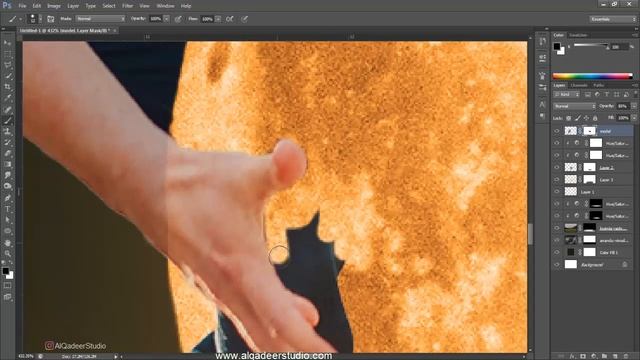Hide the Color Fill 1 layer
Image resolution: width=640 pixels, height=360 pixels.
tap(557, 252)
